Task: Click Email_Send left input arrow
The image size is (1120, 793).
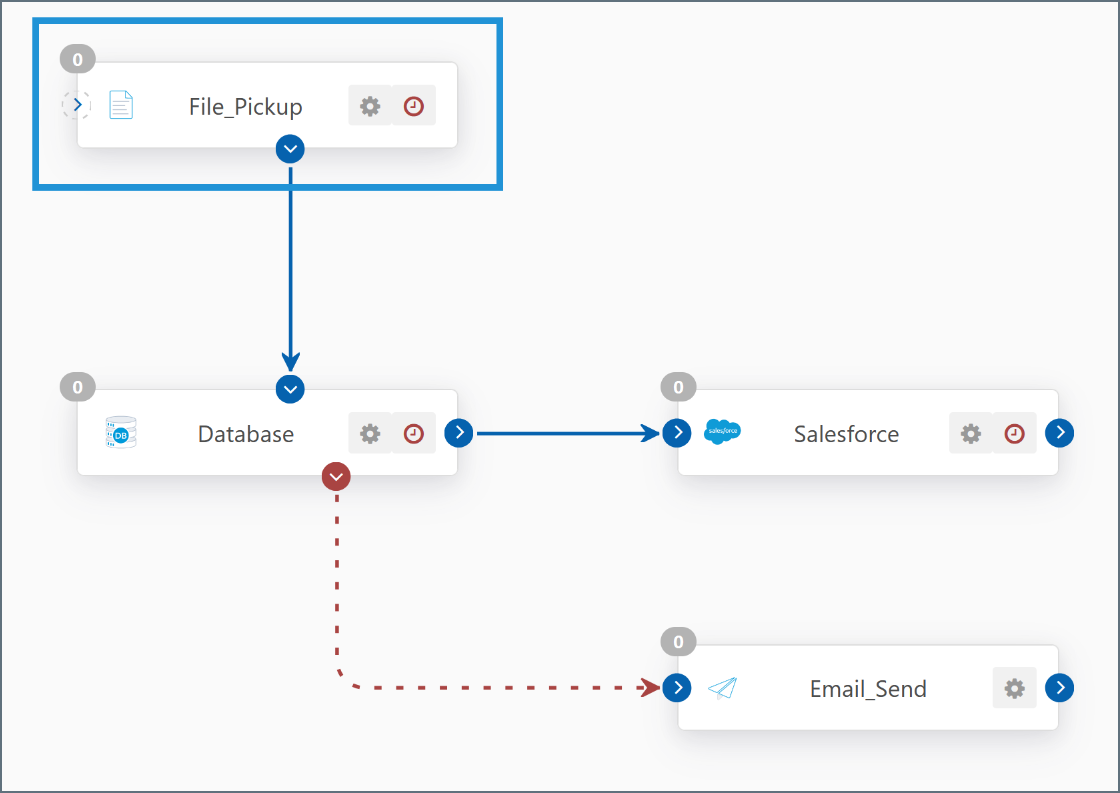Action: pos(677,688)
